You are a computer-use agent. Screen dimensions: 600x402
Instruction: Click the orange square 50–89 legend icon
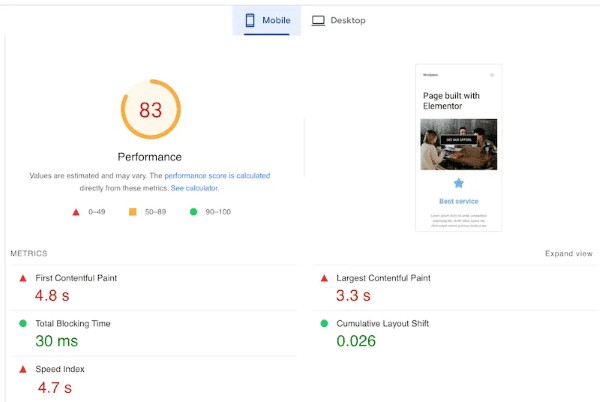(x=132, y=212)
